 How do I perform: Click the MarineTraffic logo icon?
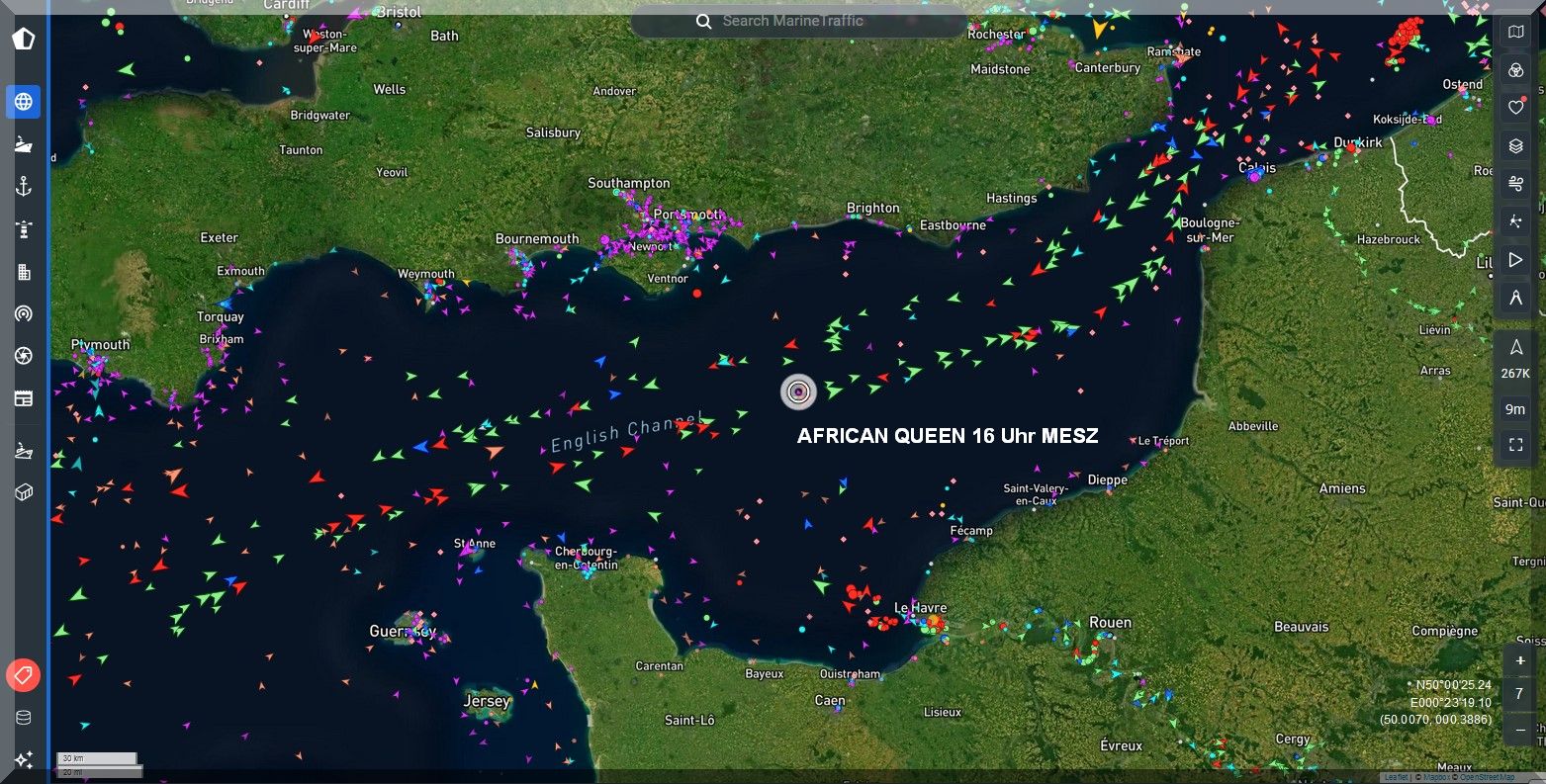click(x=23, y=39)
